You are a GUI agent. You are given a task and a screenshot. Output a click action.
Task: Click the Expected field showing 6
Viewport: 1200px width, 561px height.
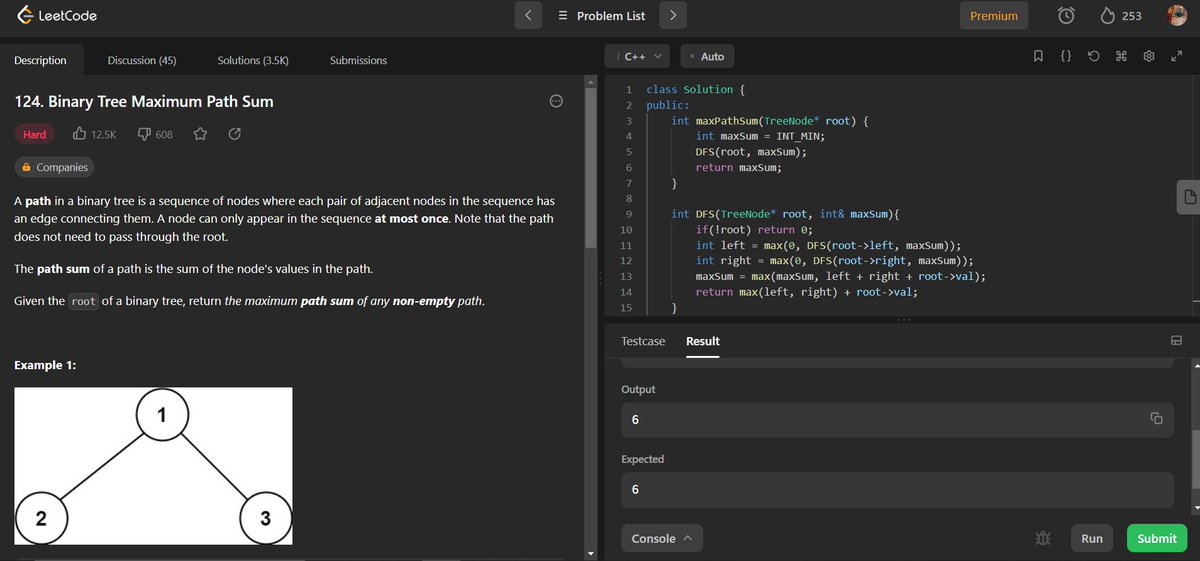tap(897, 490)
